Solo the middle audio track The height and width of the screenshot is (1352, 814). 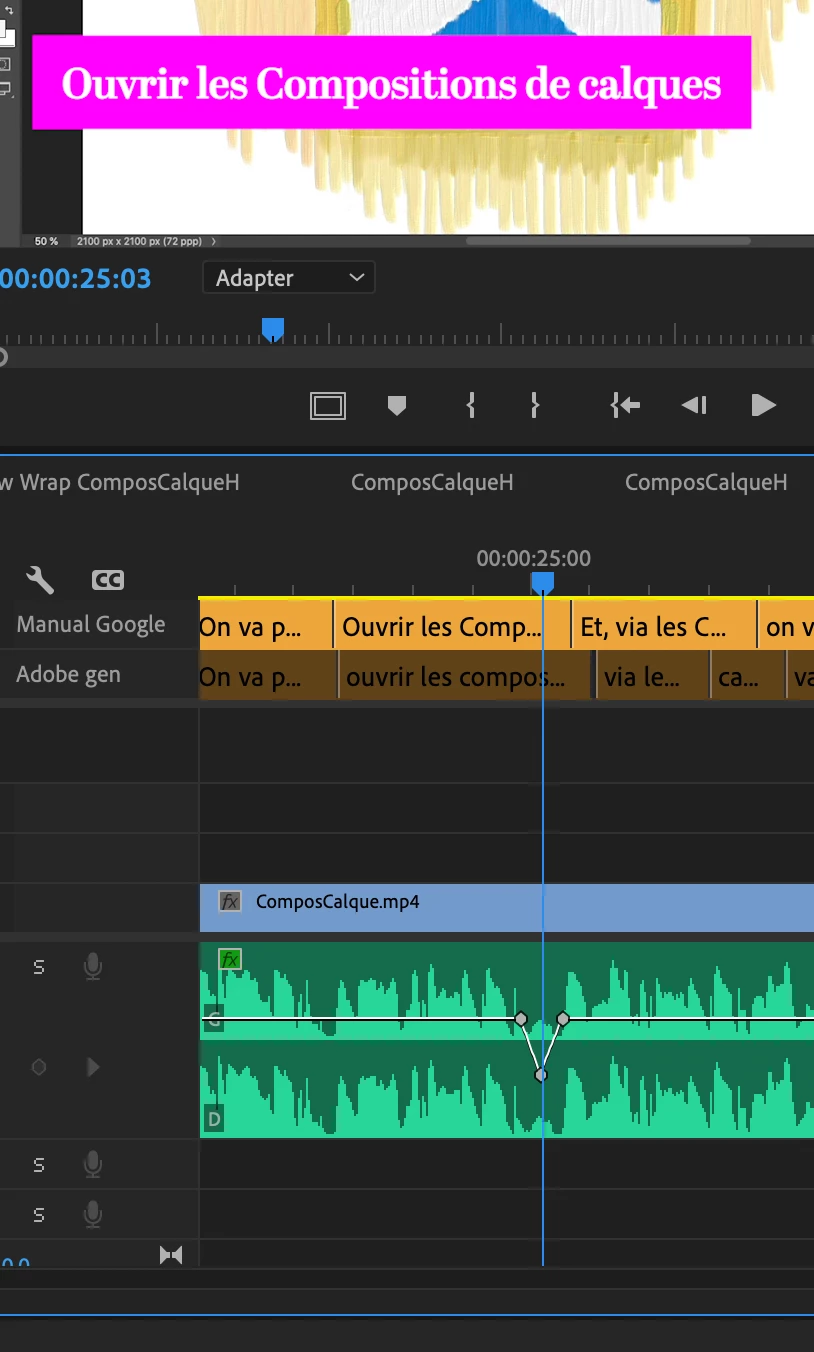point(39,1165)
